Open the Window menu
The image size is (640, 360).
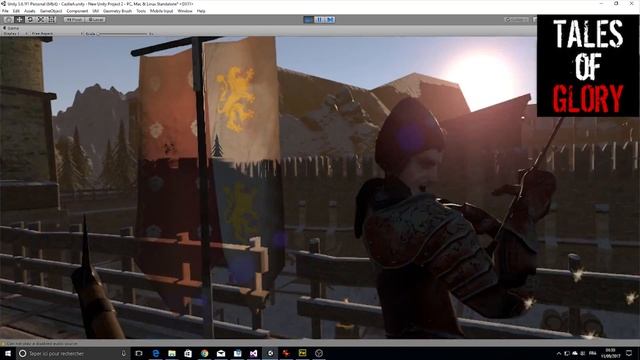(185, 11)
